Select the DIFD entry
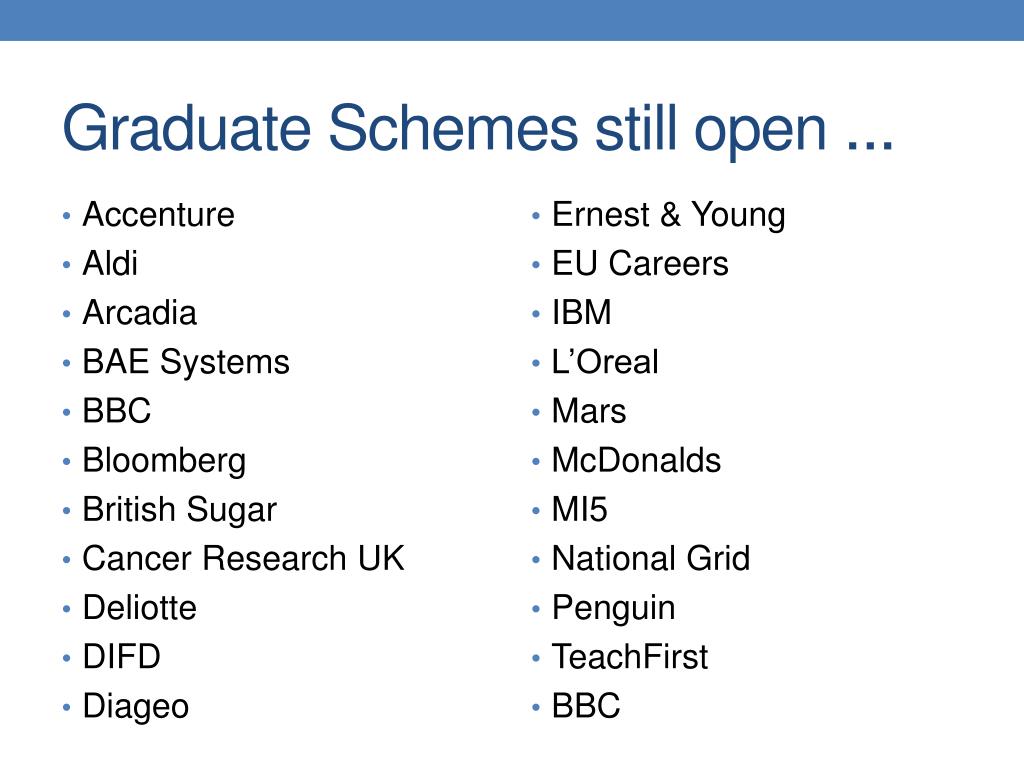Image resolution: width=1024 pixels, height=768 pixels. click(x=121, y=656)
